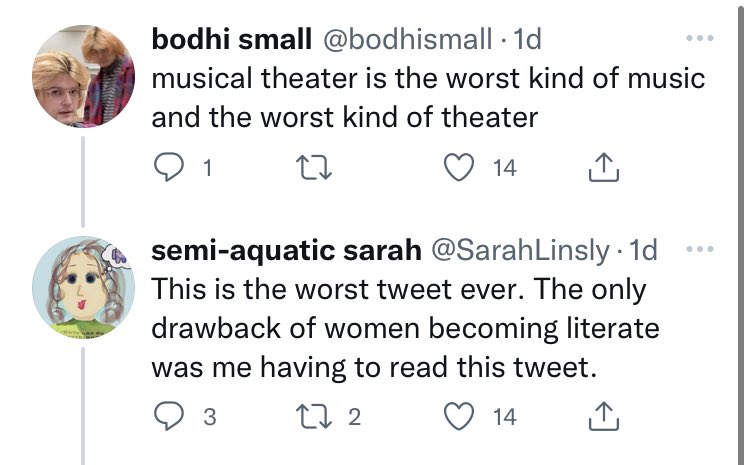The width and height of the screenshot is (750, 465).
Task: Open the 1d timestamp on bodhi's tweet
Action: (527, 39)
